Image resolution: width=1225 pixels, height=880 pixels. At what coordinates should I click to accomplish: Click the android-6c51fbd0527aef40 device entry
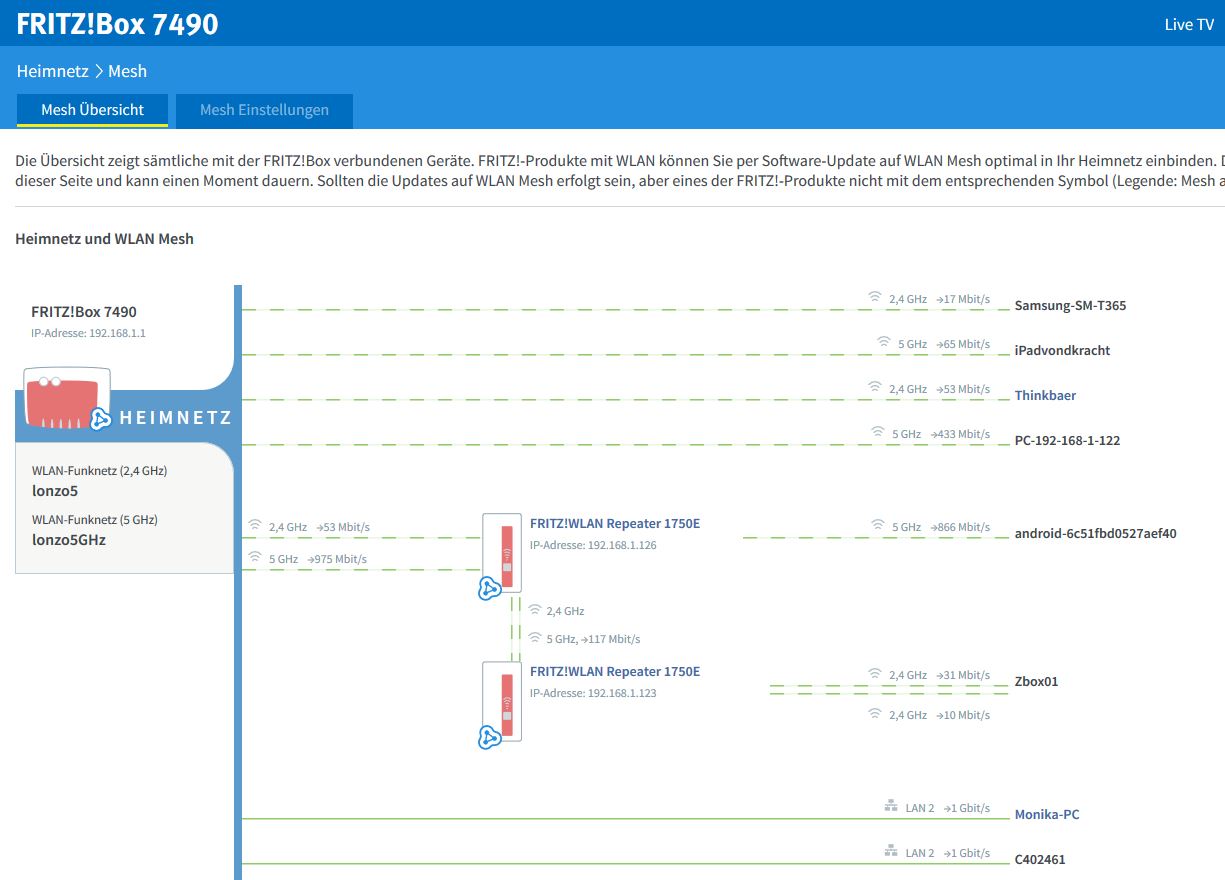(x=1095, y=533)
